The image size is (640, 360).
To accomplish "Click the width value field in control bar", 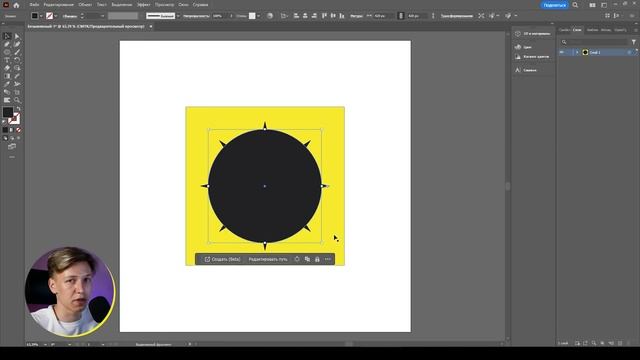I will tap(383, 16).
